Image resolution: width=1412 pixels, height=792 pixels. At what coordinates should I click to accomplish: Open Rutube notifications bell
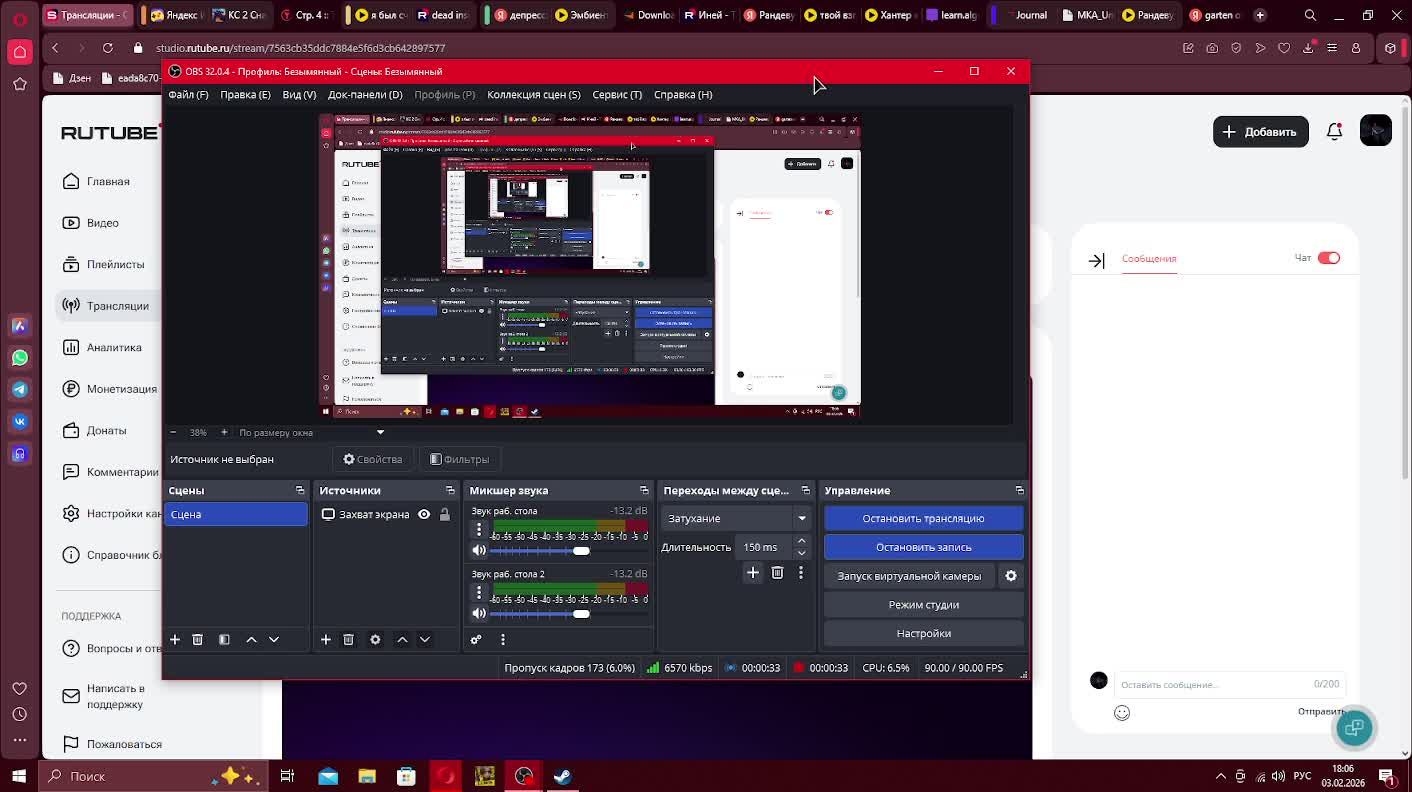[x=1334, y=132]
